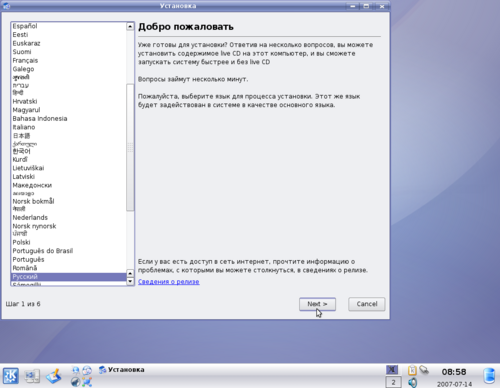Select Galego in the language list
500x388 pixels.
(69, 69)
